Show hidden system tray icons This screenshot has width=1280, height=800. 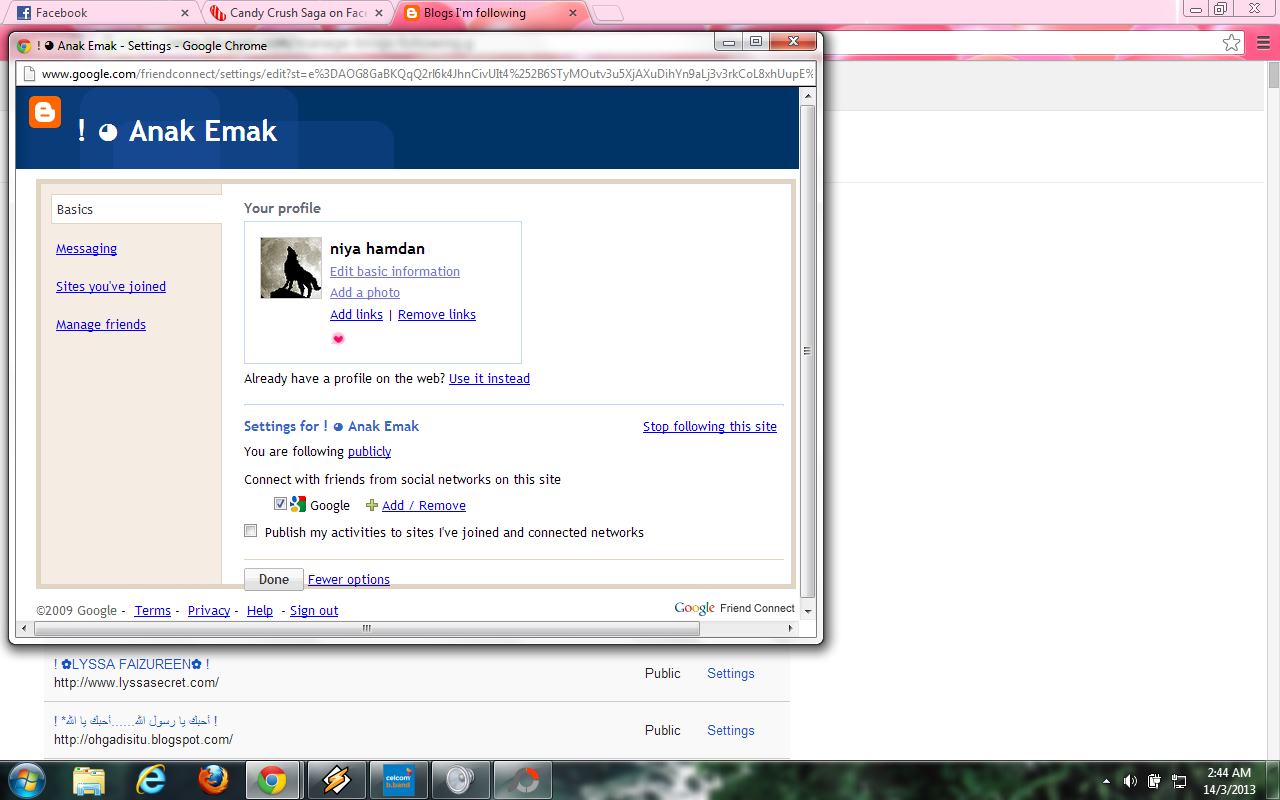click(1106, 781)
